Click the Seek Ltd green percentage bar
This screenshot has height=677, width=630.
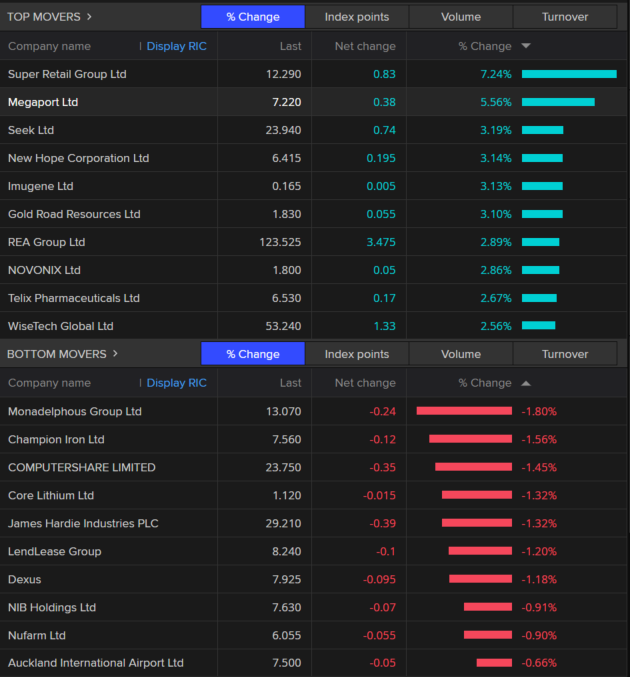pyautogui.click(x=542, y=130)
